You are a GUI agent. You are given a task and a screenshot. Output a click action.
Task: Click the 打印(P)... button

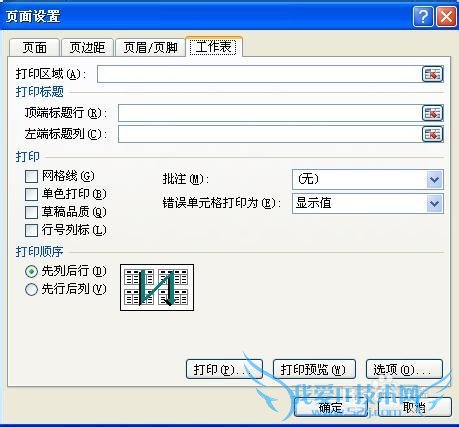[x=224, y=369]
